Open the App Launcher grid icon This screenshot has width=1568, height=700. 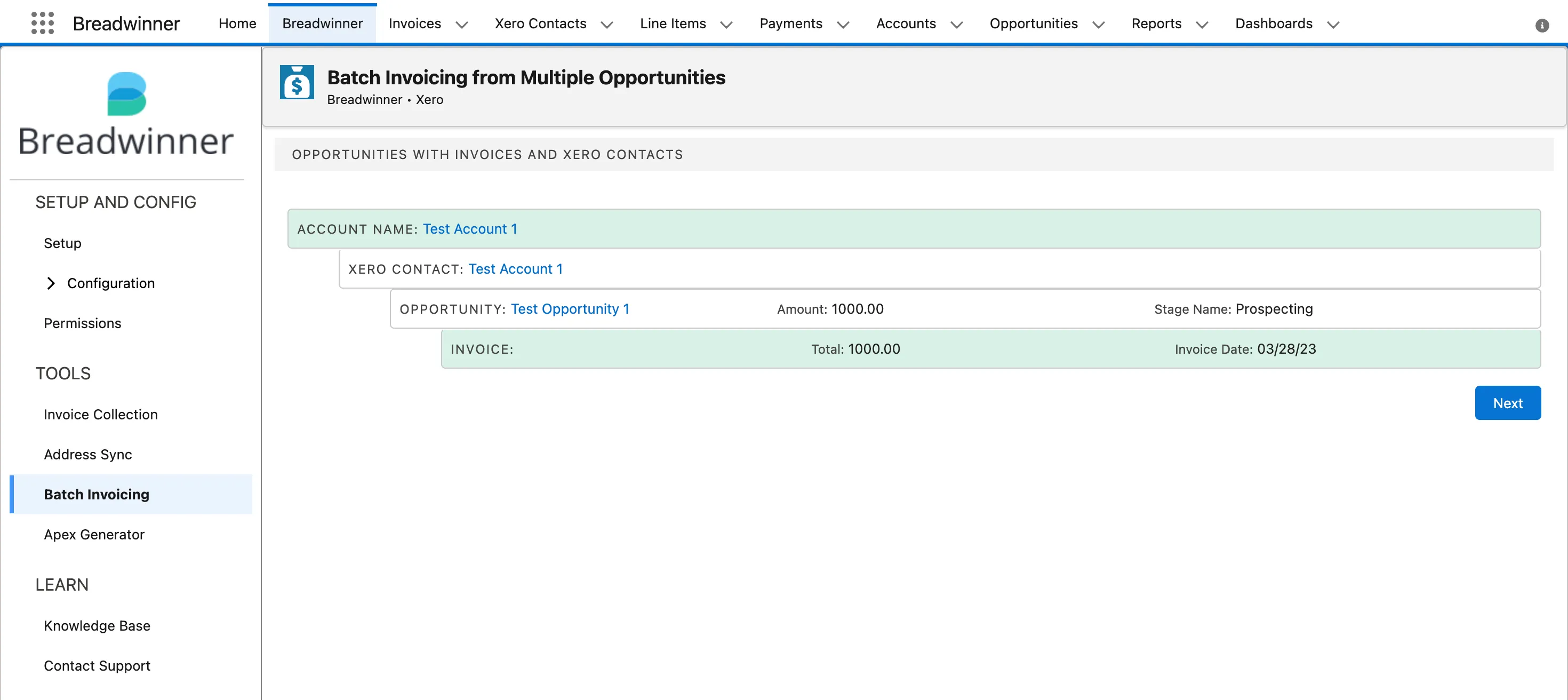[x=43, y=23]
